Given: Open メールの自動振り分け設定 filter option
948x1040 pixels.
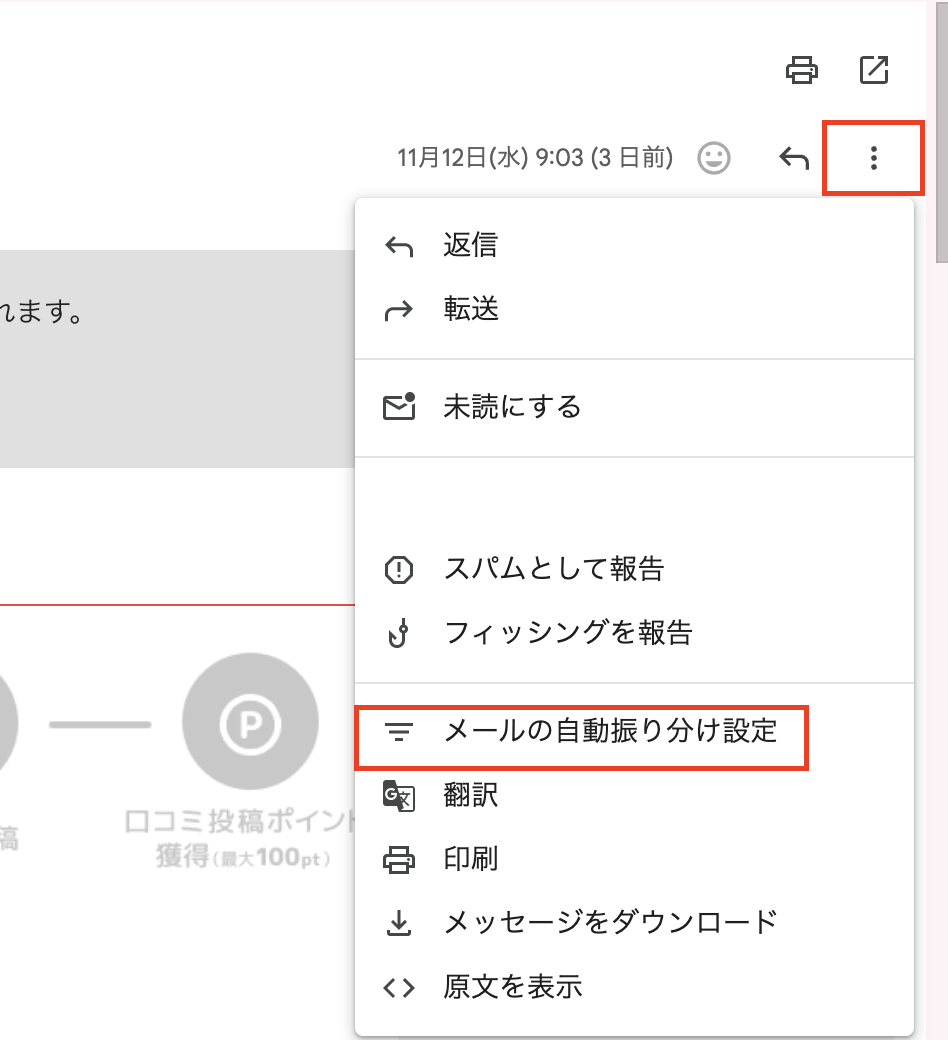Looking at the screenshot, I should pos(610,731).
